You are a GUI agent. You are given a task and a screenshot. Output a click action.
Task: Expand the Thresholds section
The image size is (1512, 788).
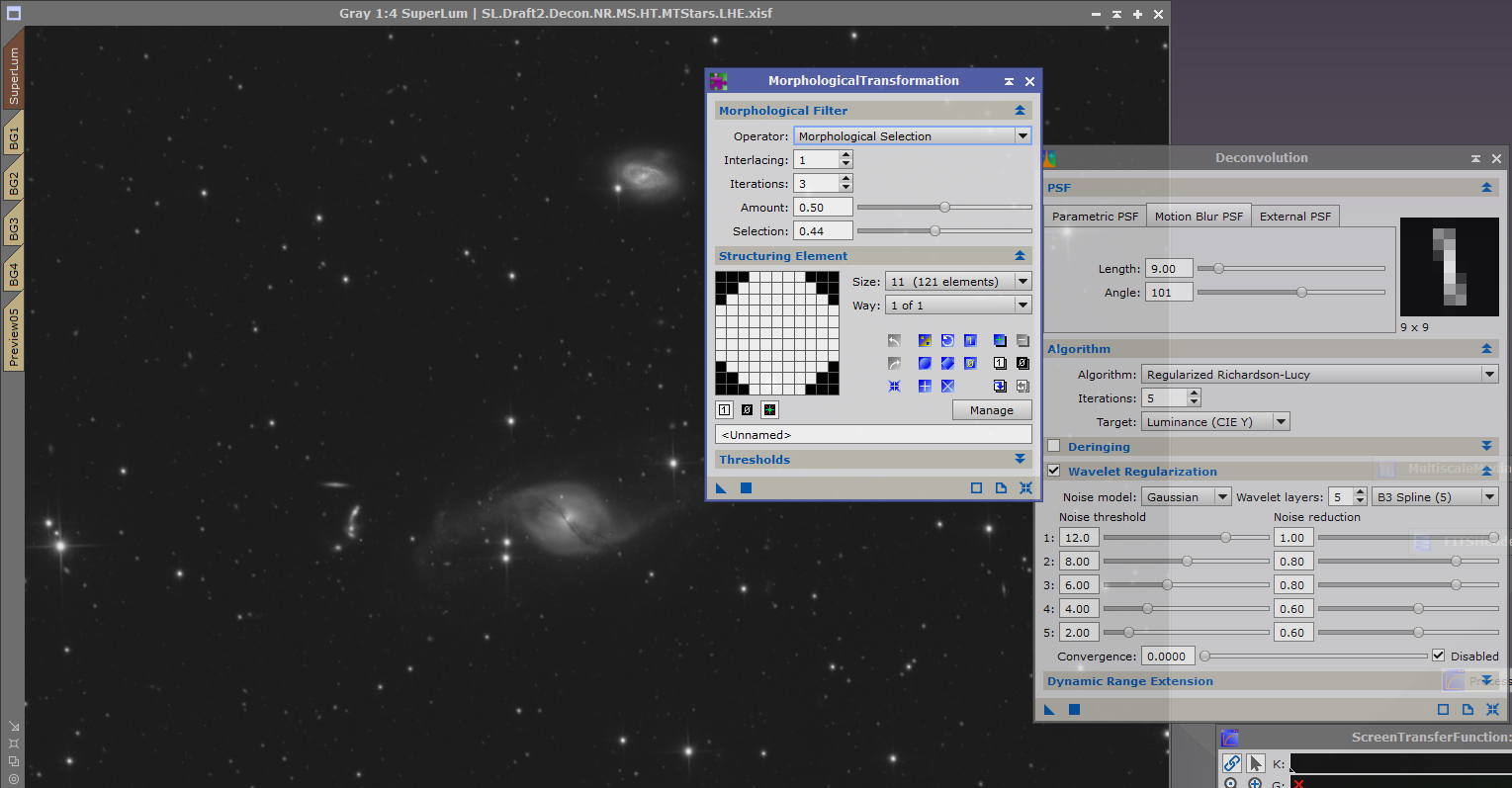point(1021,459)
